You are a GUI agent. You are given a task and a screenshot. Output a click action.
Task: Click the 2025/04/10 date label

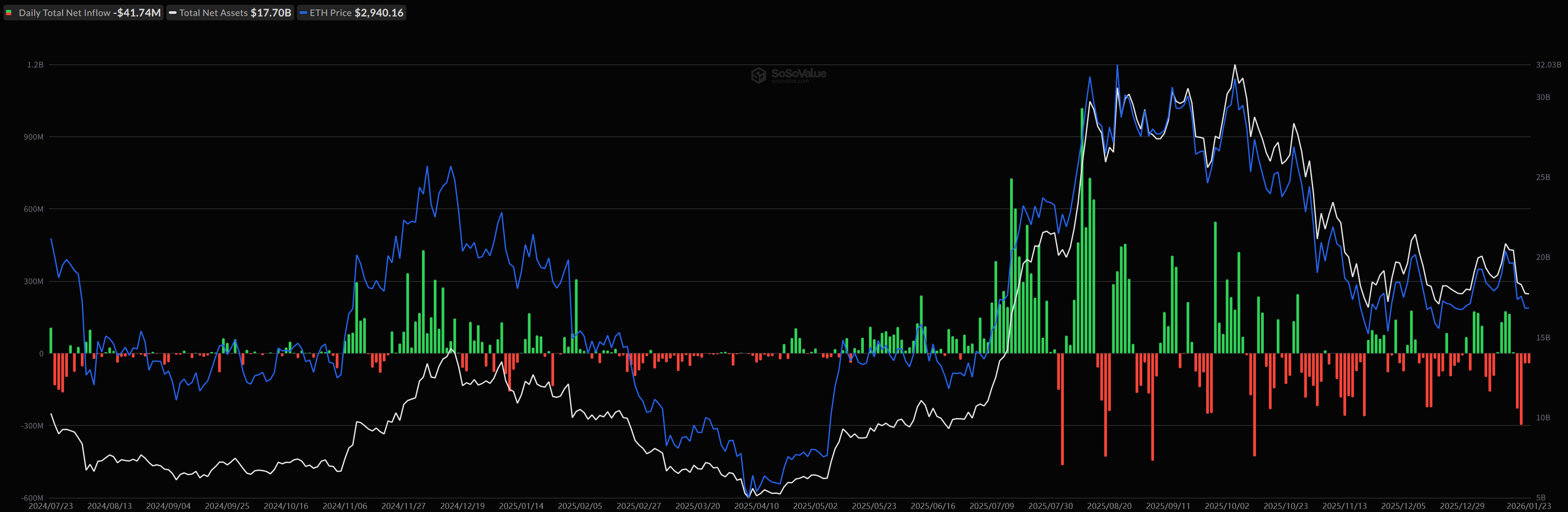(756, 506)
